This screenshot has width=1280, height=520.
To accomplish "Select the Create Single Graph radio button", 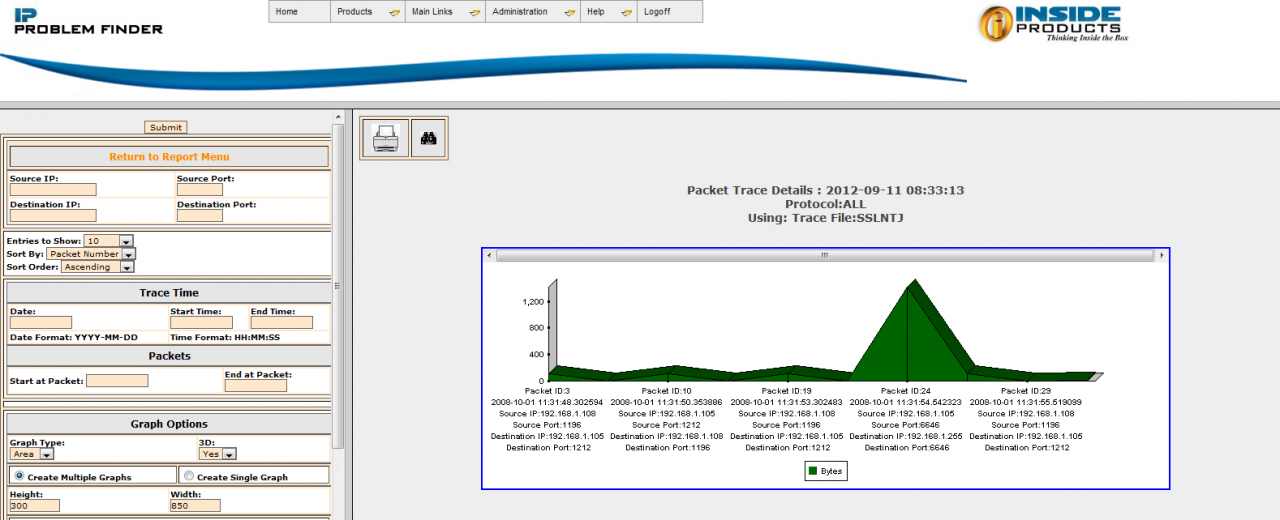I will (189, 476).
